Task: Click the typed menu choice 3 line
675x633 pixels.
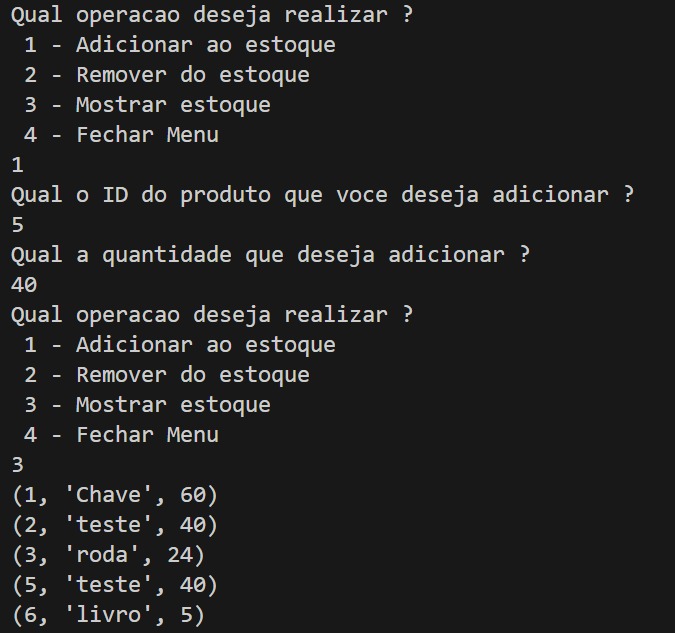Action: click(17, 464)
